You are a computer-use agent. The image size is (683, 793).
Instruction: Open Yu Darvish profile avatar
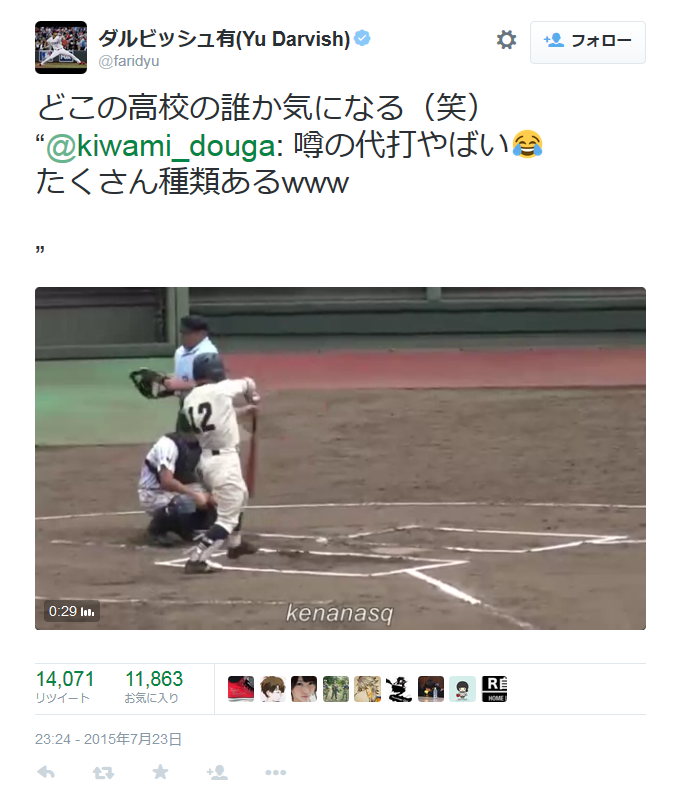[x=61, y=48]
